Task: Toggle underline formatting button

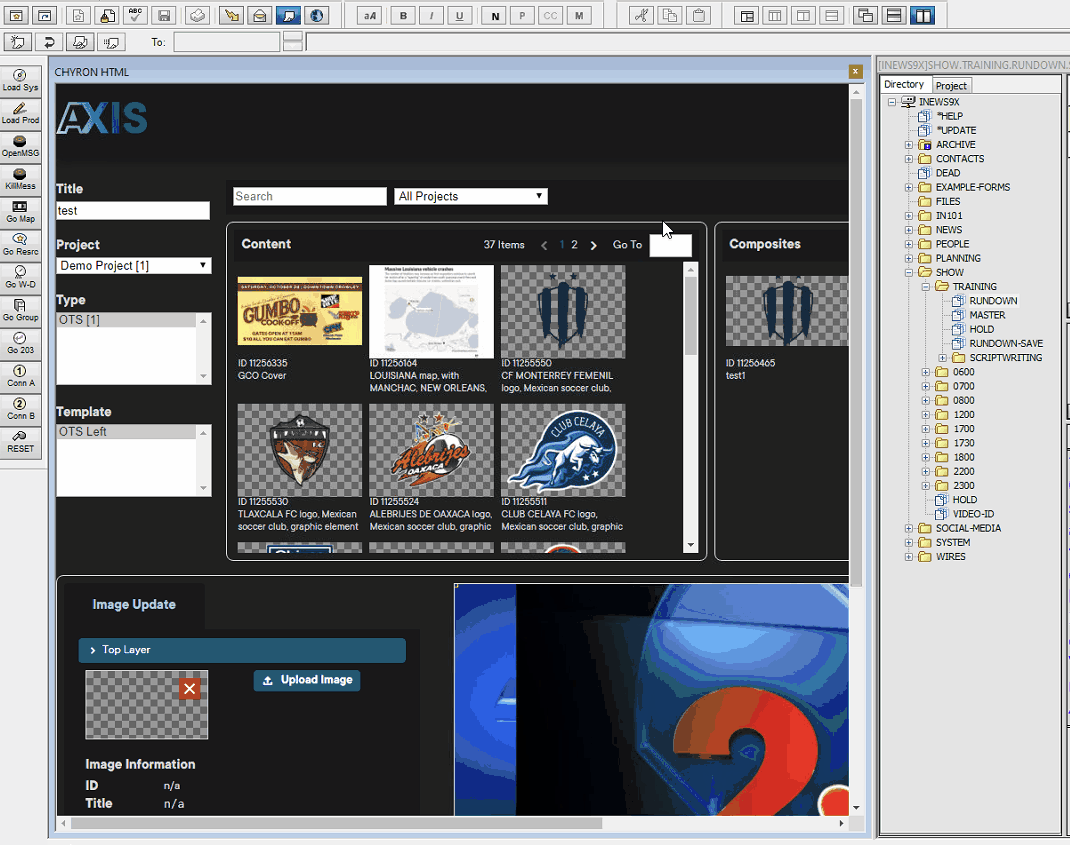Action: pyautogui.click(x=459, y=15)
